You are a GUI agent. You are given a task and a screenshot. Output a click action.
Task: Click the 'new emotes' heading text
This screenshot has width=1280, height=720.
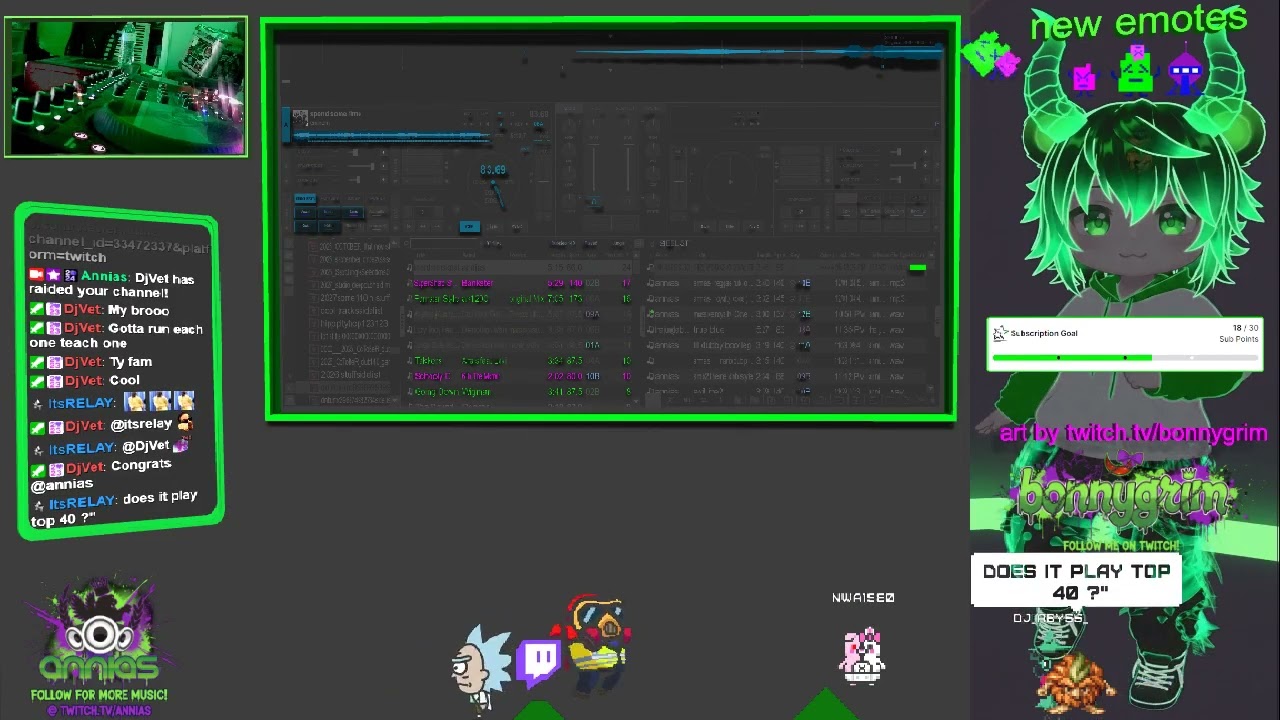pos(1139,21)
